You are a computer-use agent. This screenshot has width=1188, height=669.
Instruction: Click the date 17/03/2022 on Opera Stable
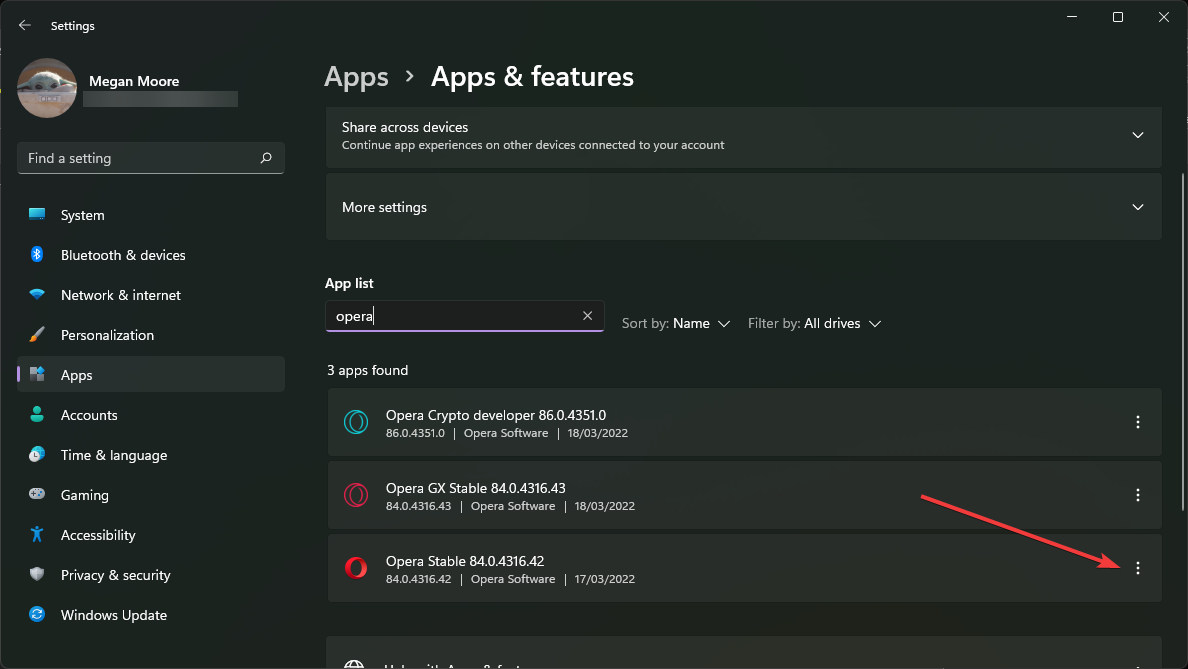click(605, 579)
